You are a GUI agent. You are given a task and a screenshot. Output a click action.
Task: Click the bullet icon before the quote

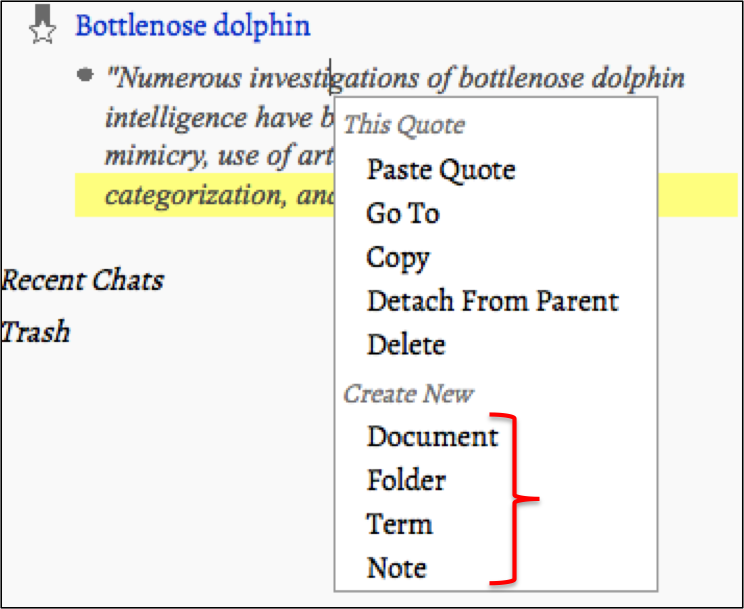(x=86, y=75)
